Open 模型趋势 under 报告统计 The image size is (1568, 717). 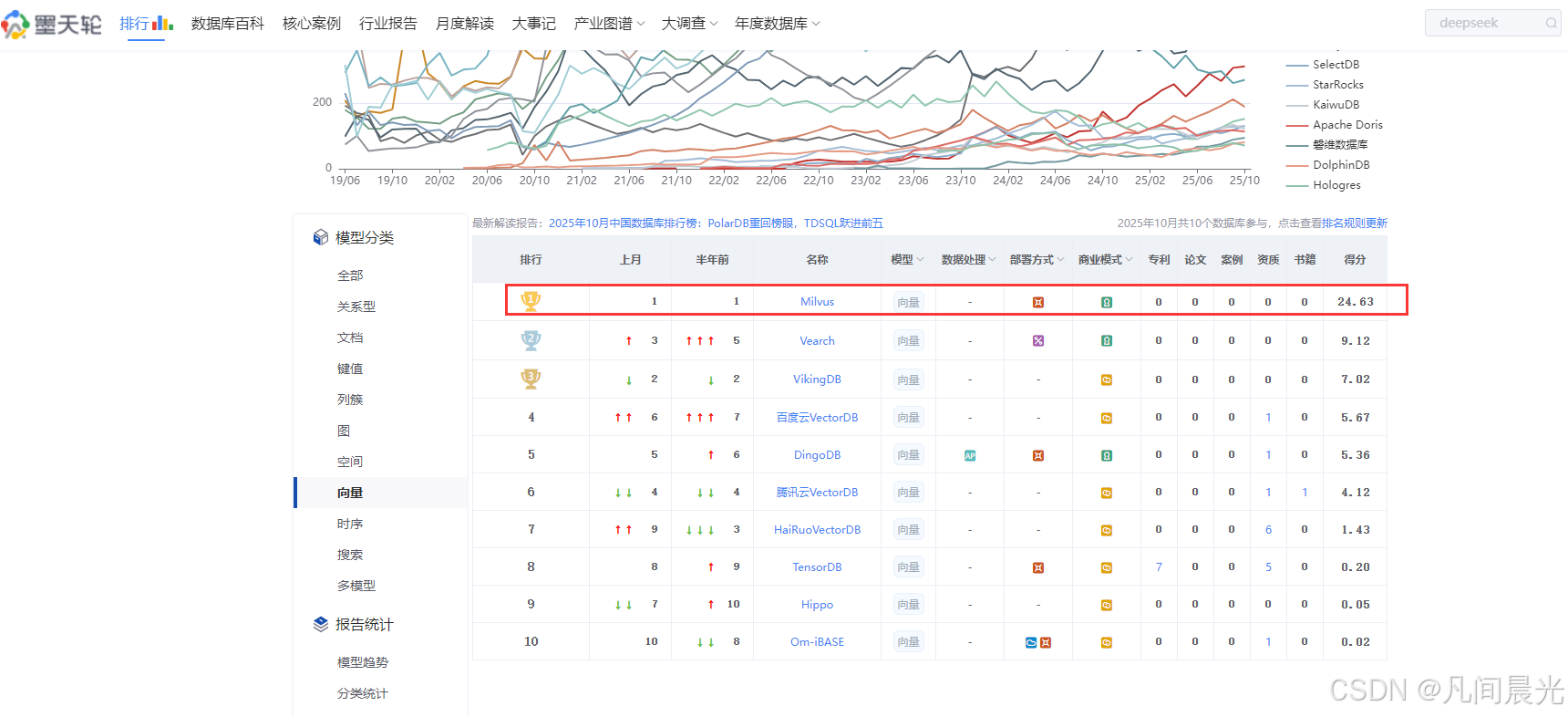pyautogui.click(x=363, y=662)
